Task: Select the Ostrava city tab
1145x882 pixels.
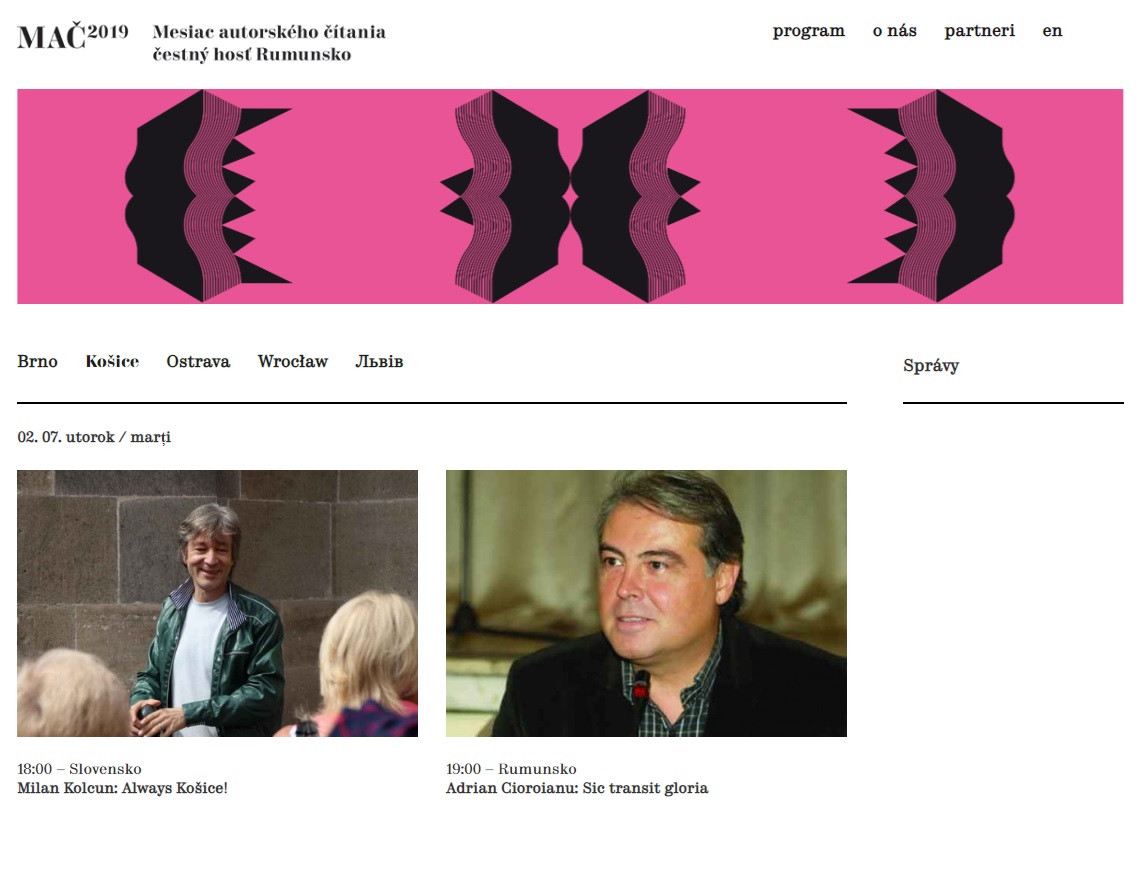Action: click(x=198, y=361)
